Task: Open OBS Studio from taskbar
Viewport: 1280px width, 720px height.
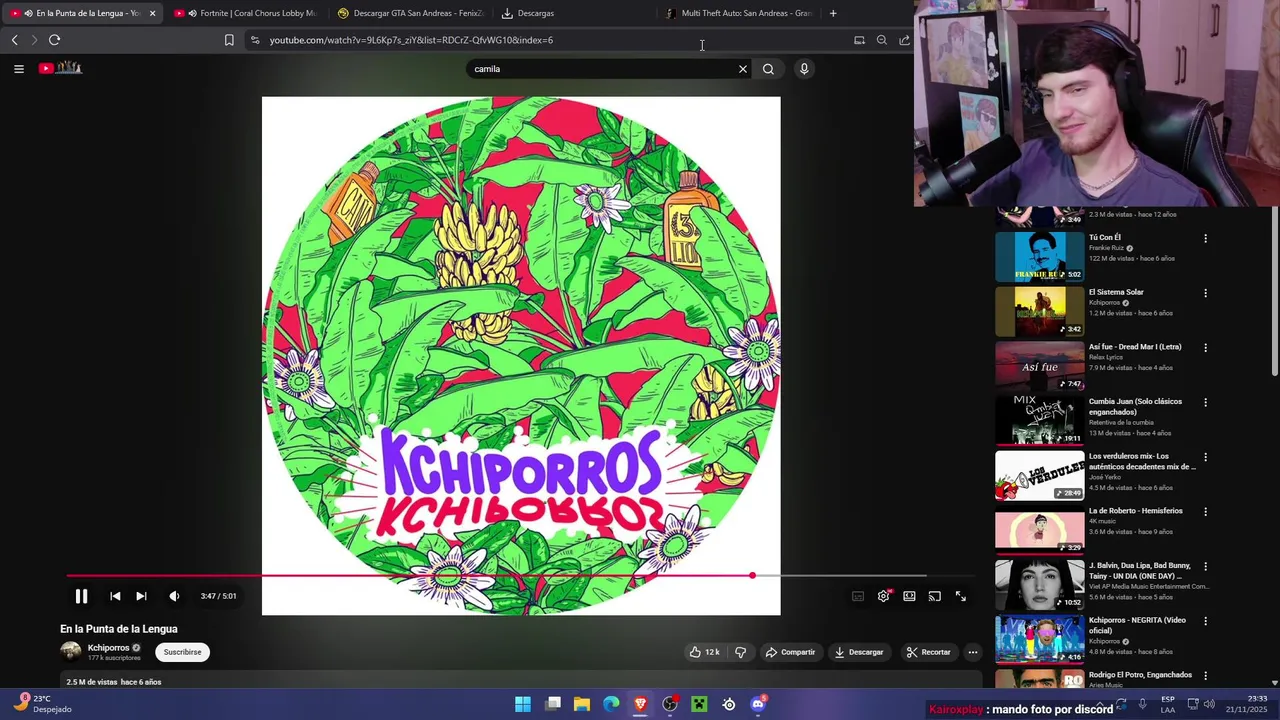Action: 670,704
